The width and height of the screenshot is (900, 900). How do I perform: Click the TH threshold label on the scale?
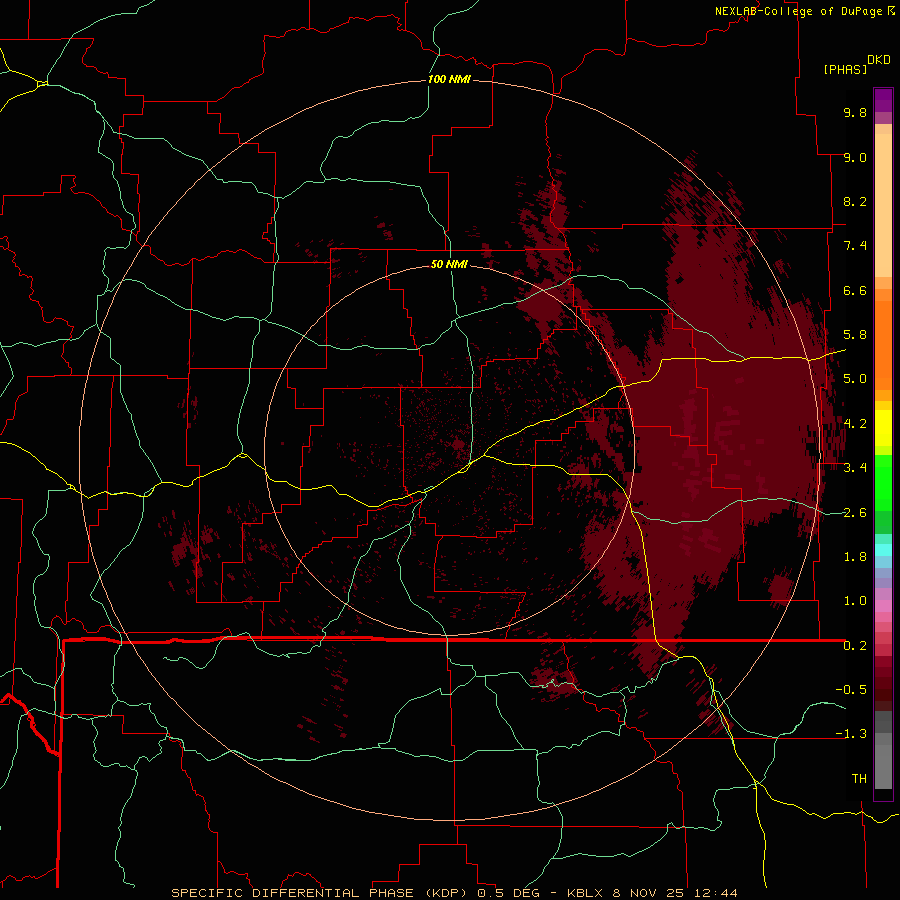click(859, 779)
